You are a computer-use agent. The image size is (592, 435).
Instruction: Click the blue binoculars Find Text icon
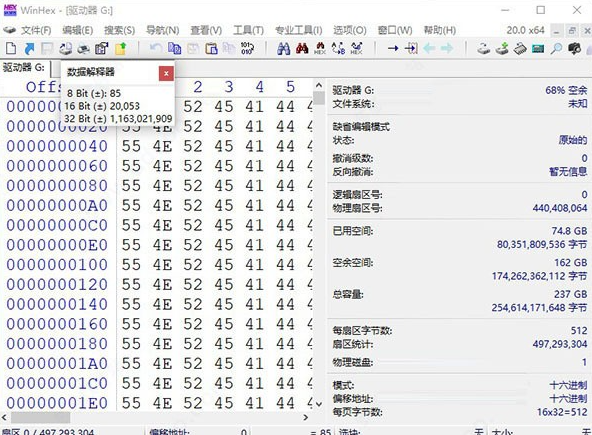(284, 48)
